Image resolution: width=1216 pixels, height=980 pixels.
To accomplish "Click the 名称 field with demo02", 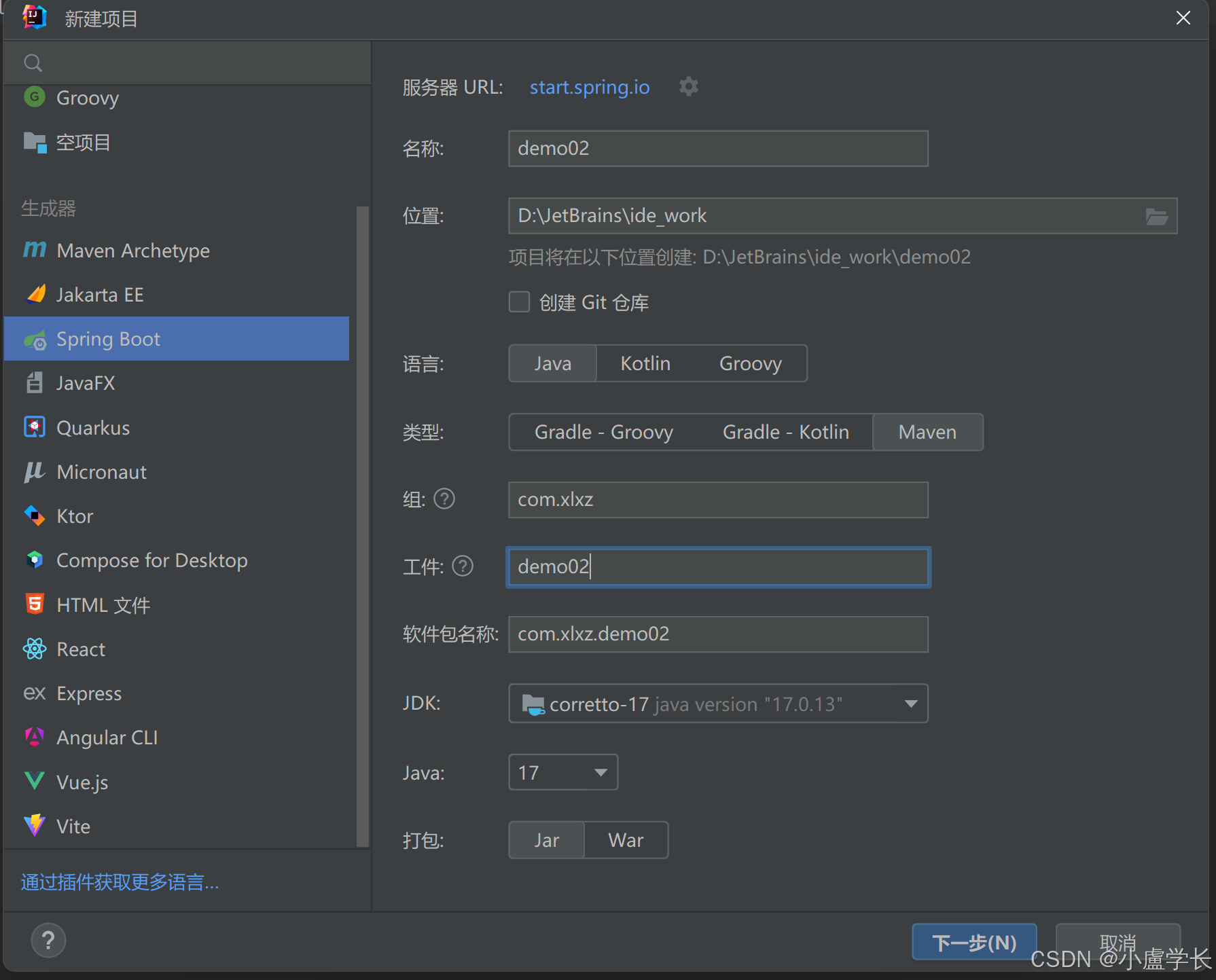I will point(718,148).
